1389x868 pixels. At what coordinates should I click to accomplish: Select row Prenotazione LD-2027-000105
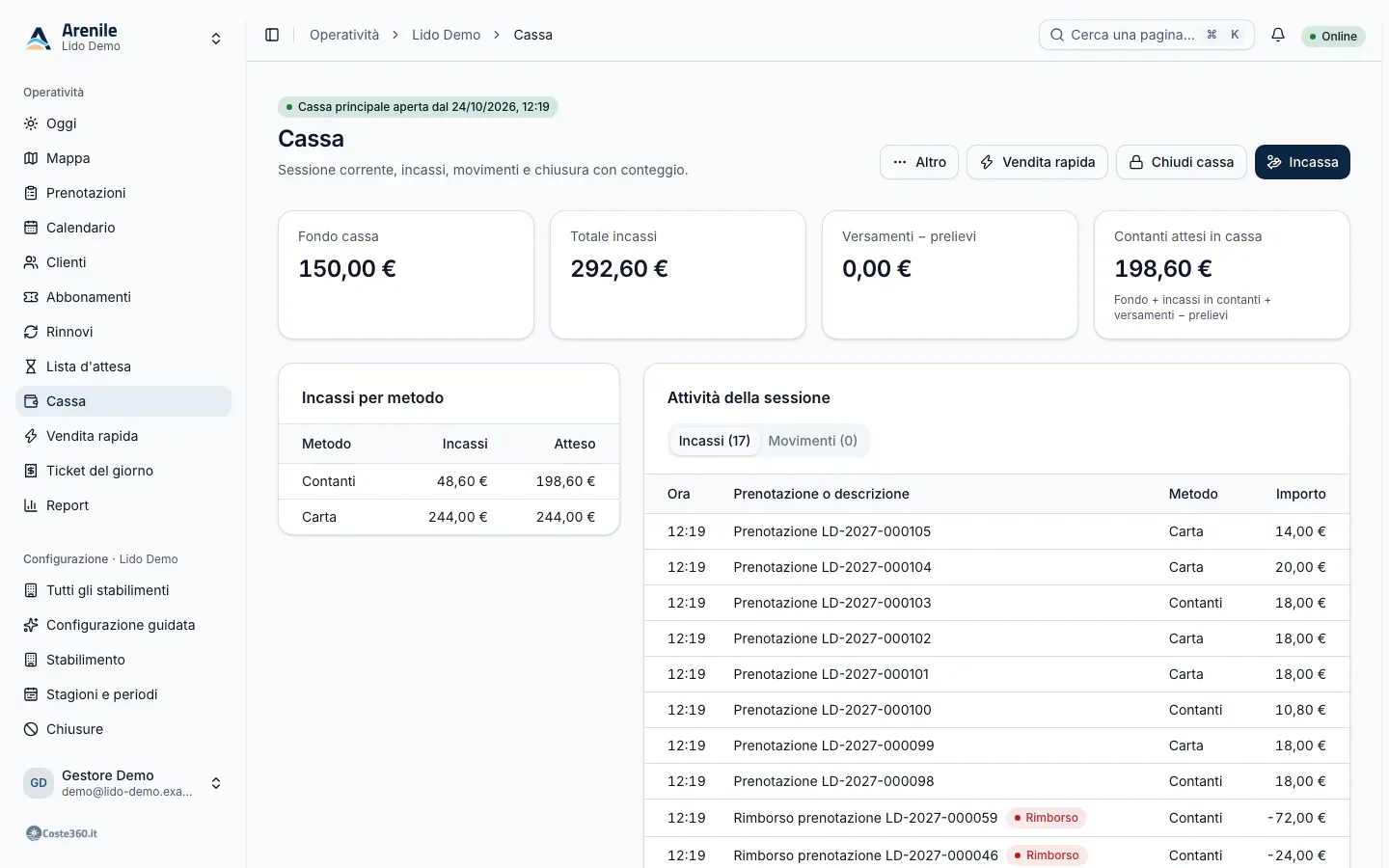996,531
